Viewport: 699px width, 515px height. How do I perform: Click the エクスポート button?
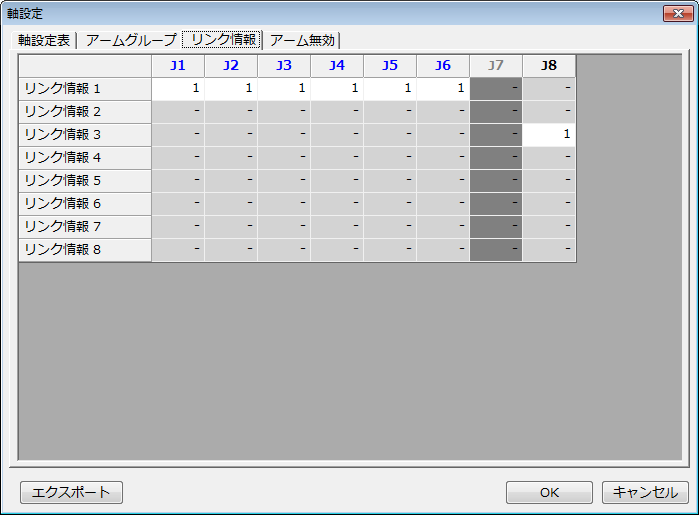(71, 492)
